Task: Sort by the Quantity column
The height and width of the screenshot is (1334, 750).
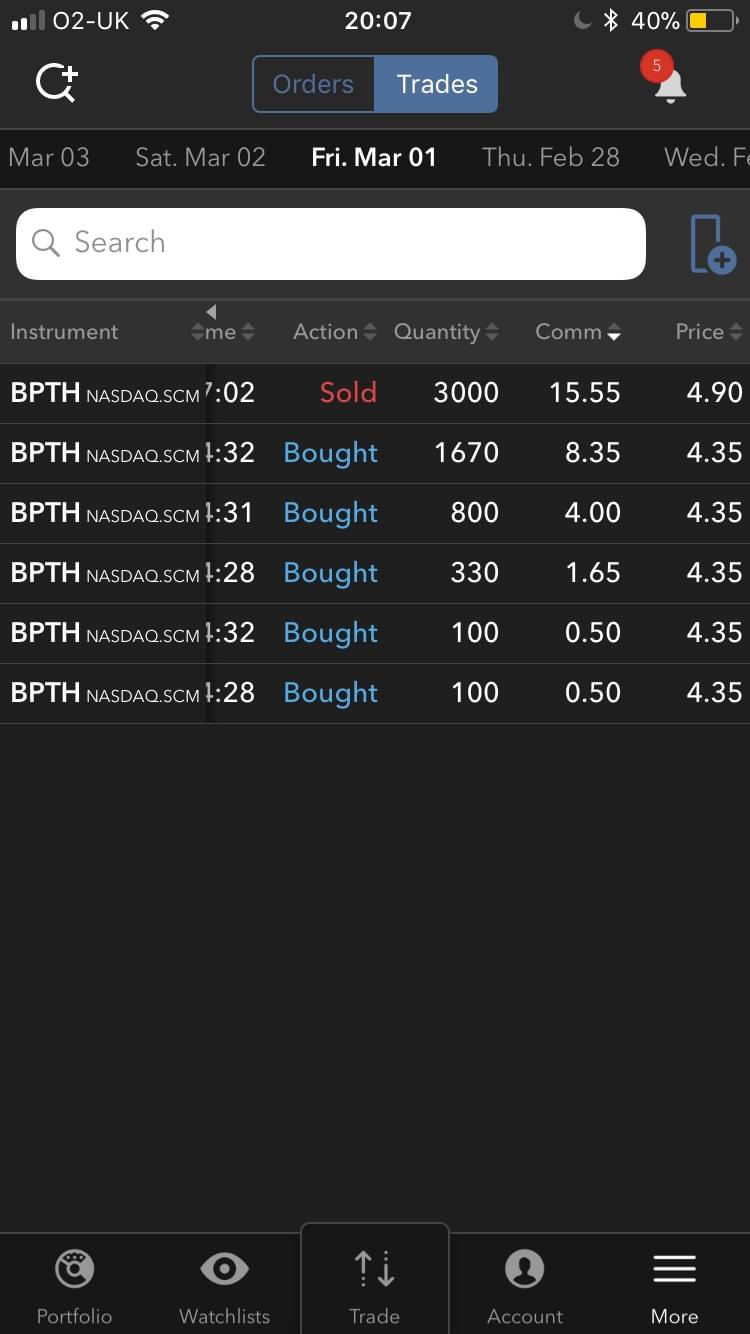Action: coord(445,332)
